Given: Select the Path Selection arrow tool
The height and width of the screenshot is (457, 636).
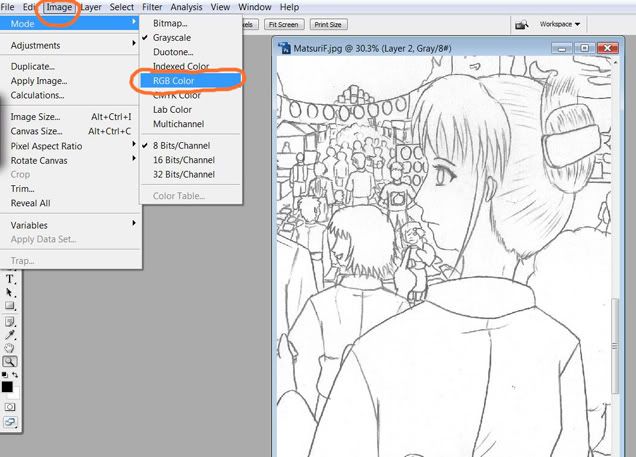Looking at the screenshot, I should (10, 292).
